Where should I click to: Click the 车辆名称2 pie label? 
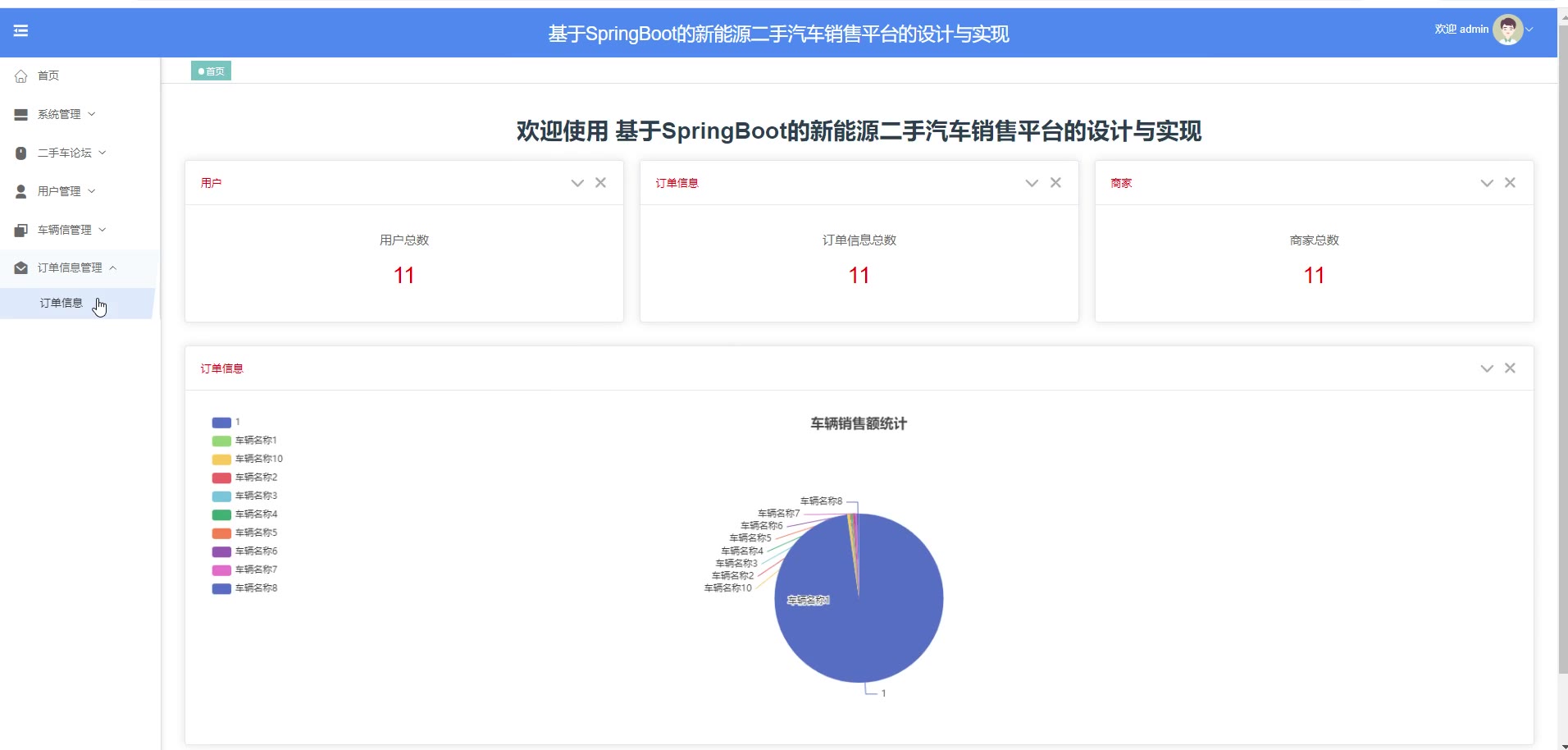click(732, 576)
